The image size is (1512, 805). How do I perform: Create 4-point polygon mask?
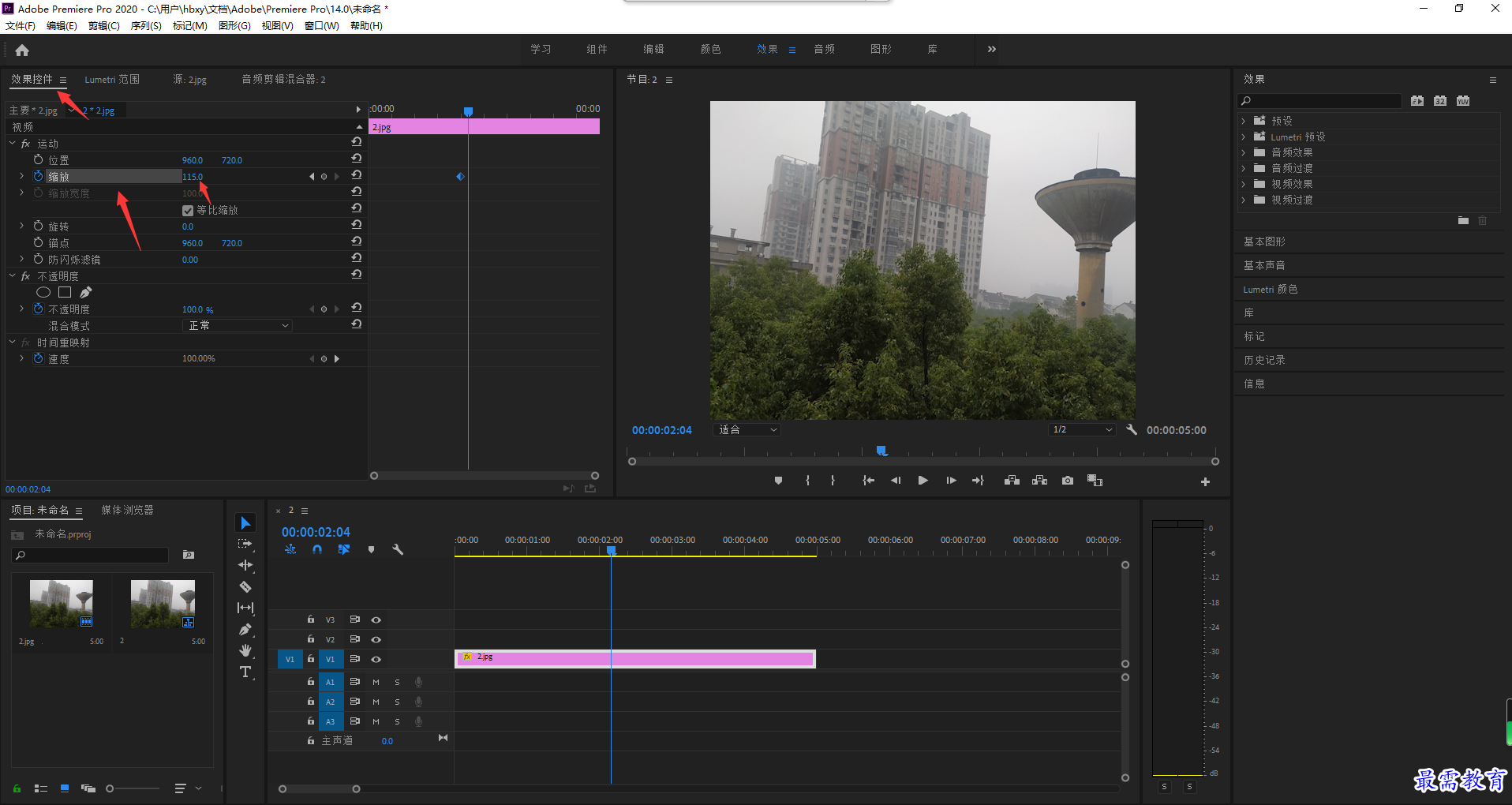click(65, 292)
